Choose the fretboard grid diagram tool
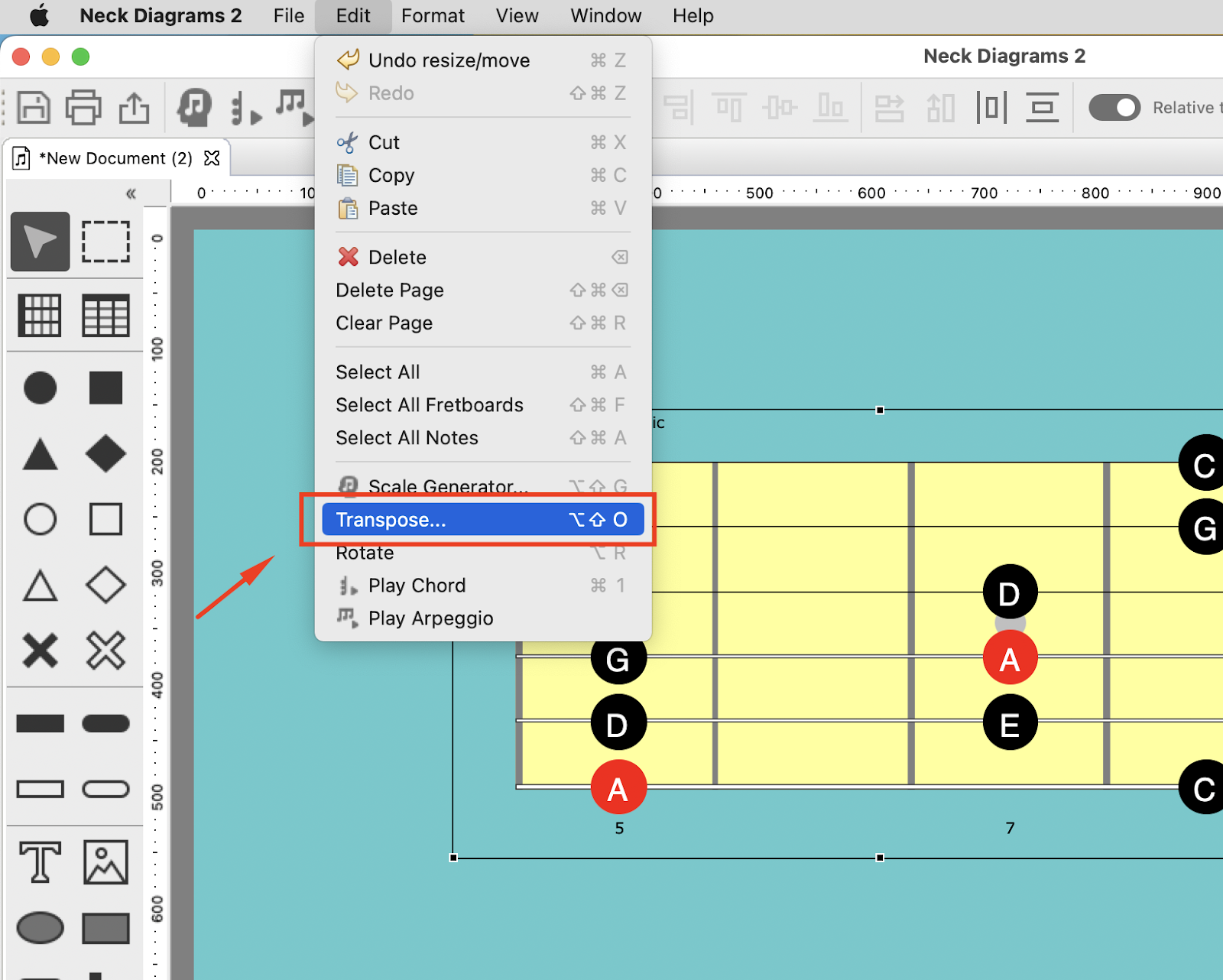The height and width of the screenshot is (980, 1223). coord(40,315)
